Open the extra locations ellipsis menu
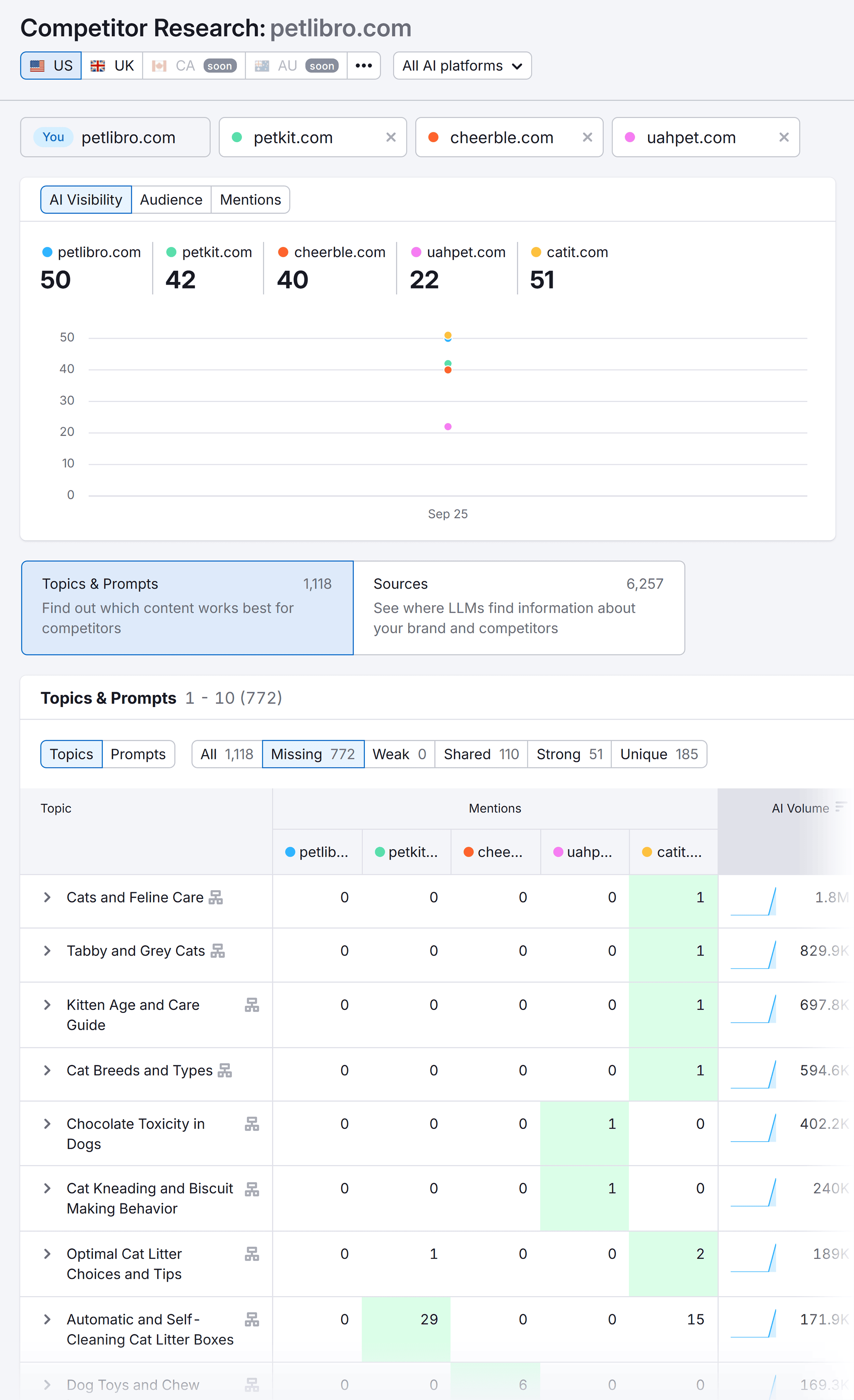The image size is (854, 1400). [x=363, y=65]
